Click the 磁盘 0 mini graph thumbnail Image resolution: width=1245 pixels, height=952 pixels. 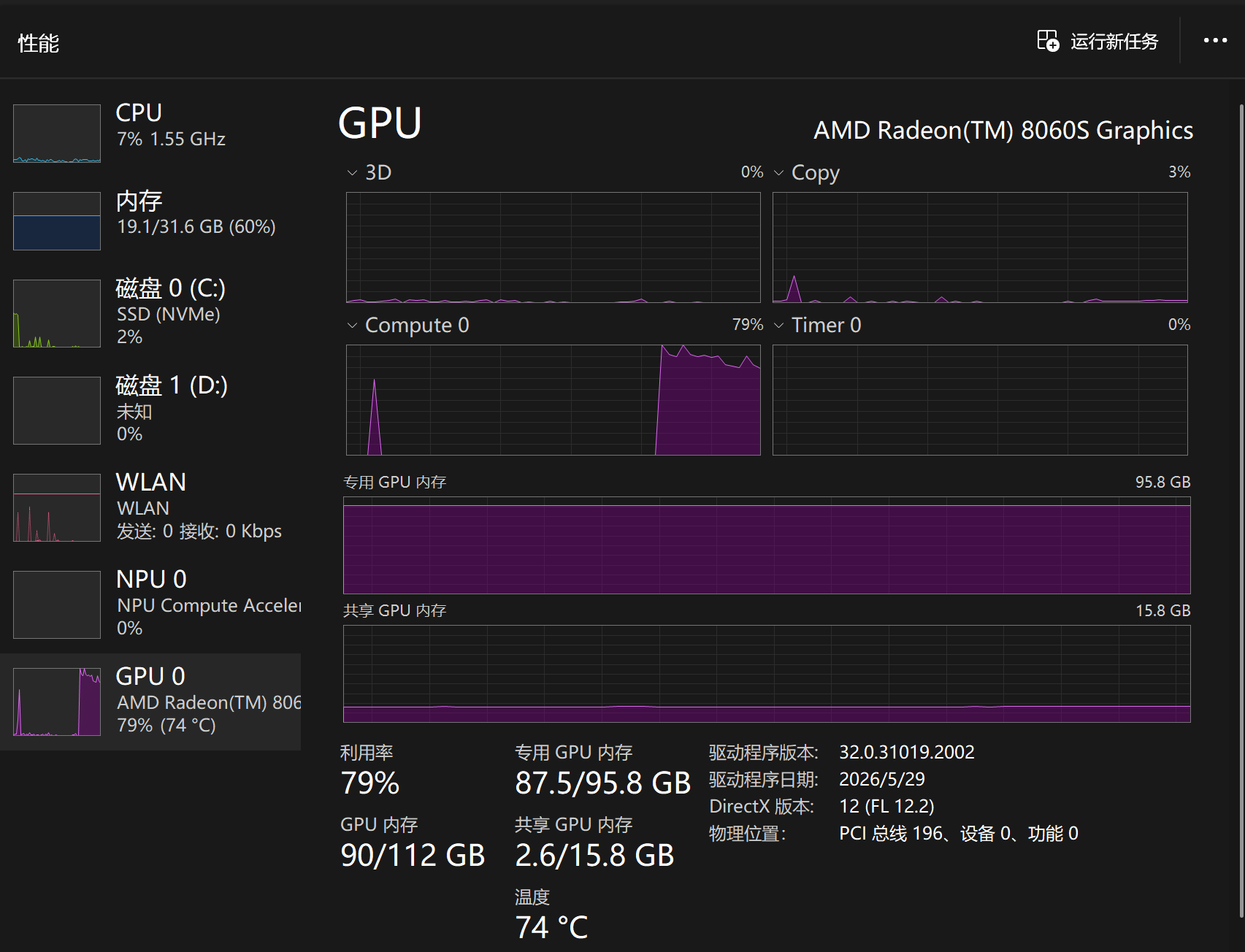coord(57,313)
